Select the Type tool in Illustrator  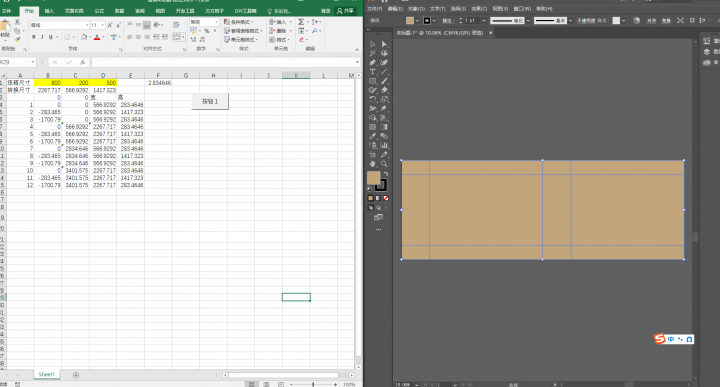[x=372, y=72]
